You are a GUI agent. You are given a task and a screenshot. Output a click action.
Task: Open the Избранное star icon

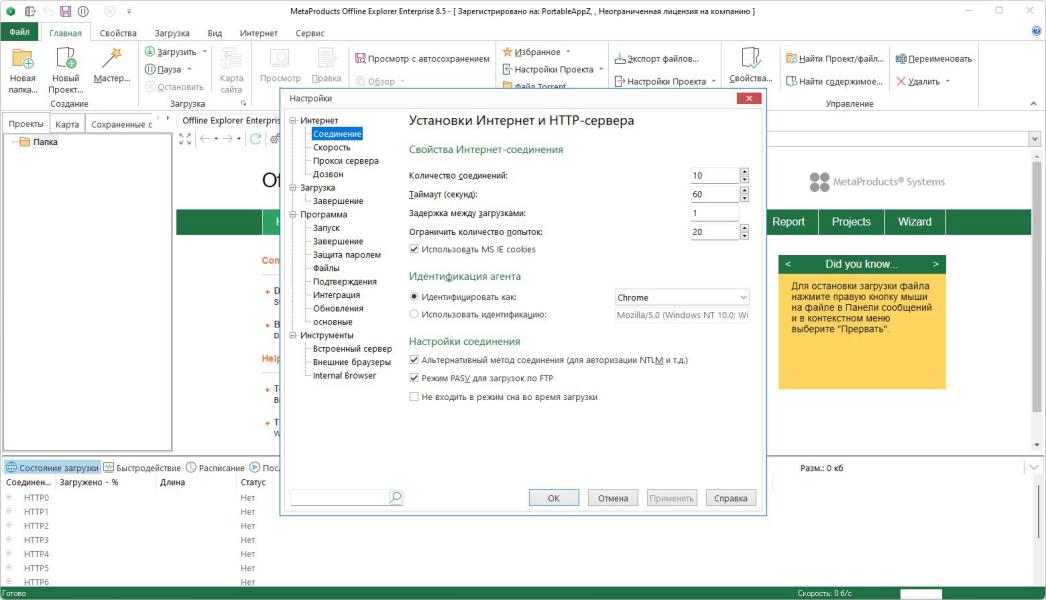click(507, 51)
